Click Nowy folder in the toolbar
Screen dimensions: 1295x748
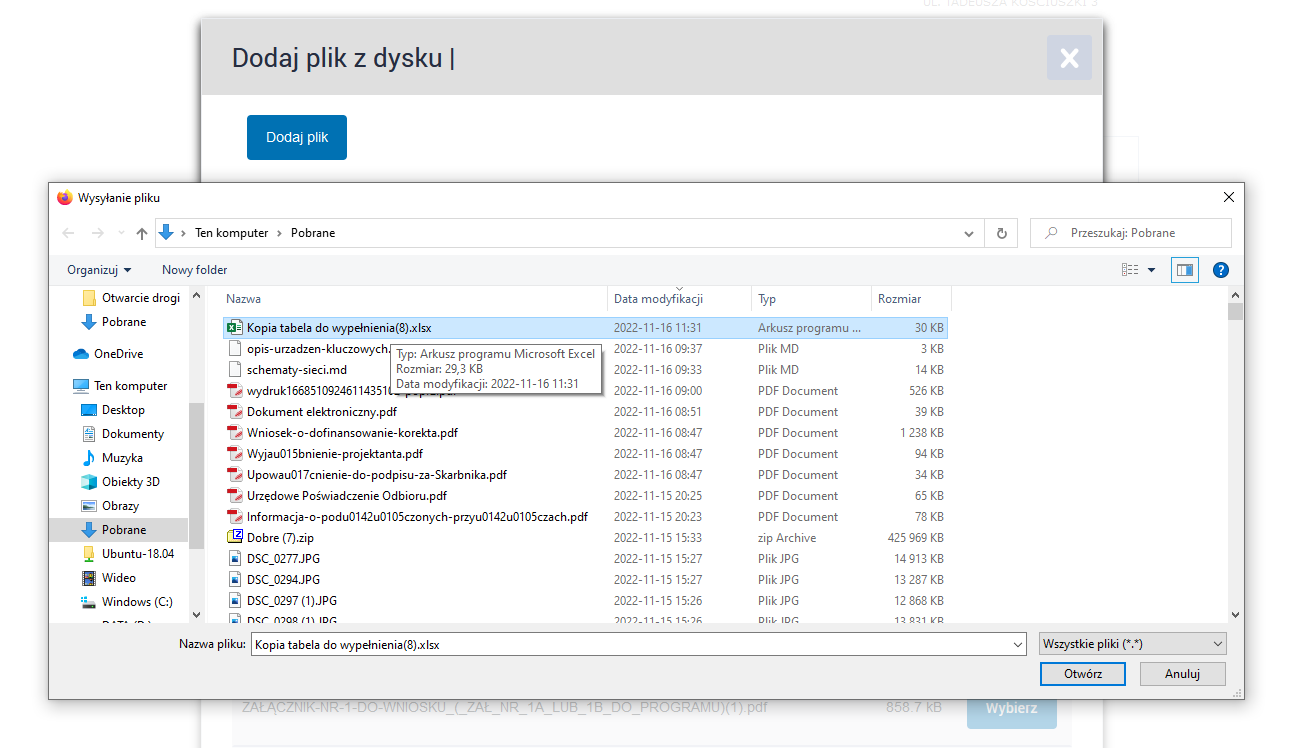194,270
